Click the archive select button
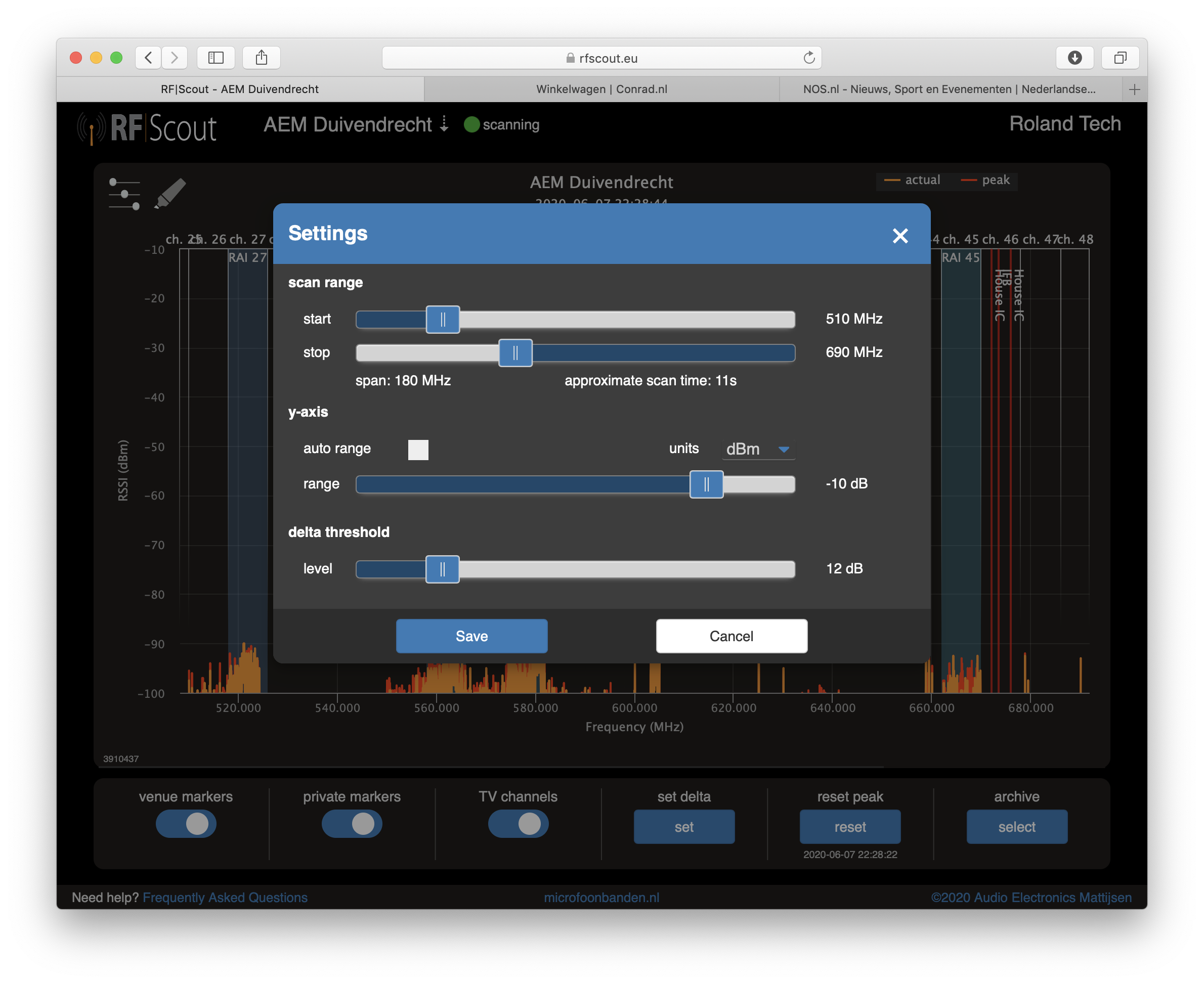This screenshot has height=984, width=1204. pos(1016,826)
